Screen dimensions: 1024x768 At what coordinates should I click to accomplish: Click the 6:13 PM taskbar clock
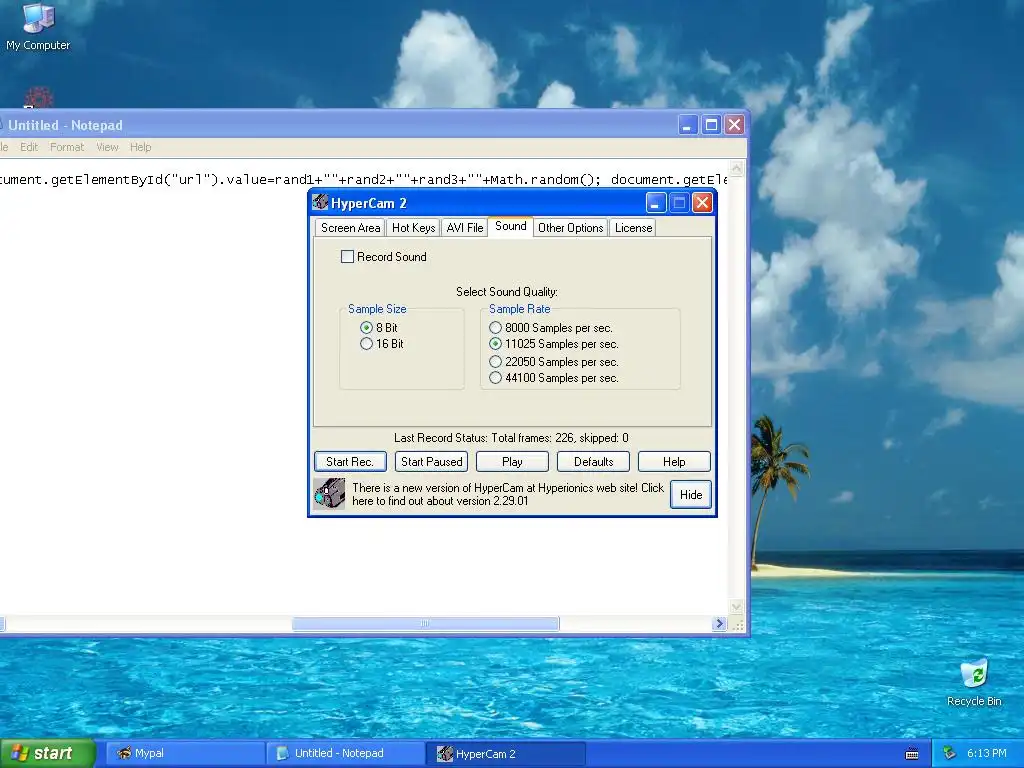tap(986, 753)
